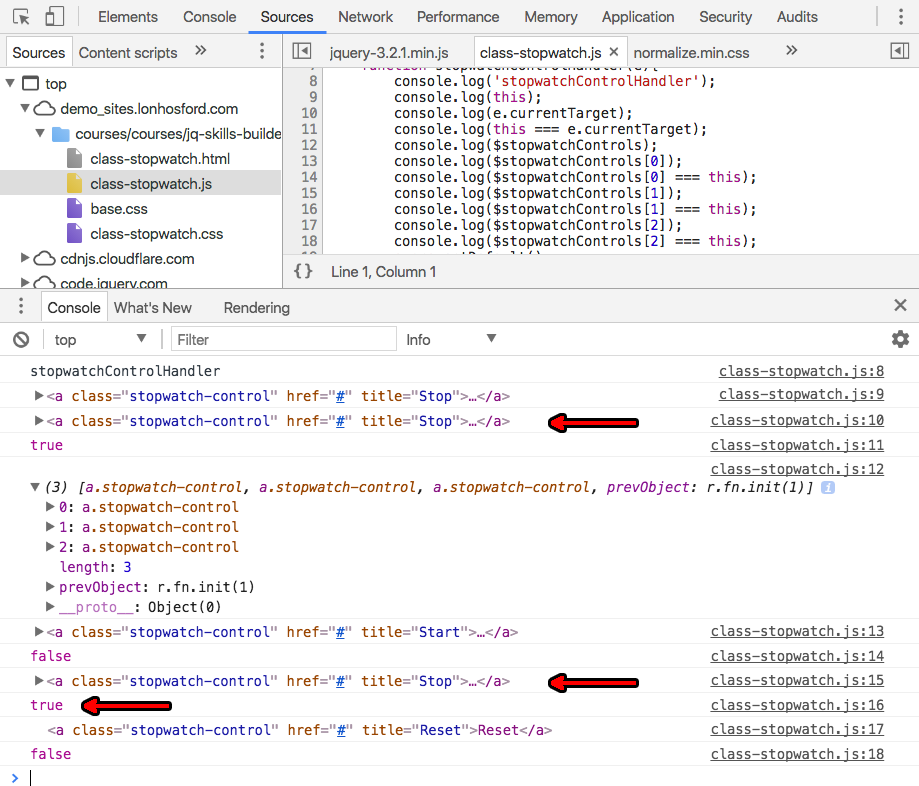Pretty print the source with curly braces icon

303,271
